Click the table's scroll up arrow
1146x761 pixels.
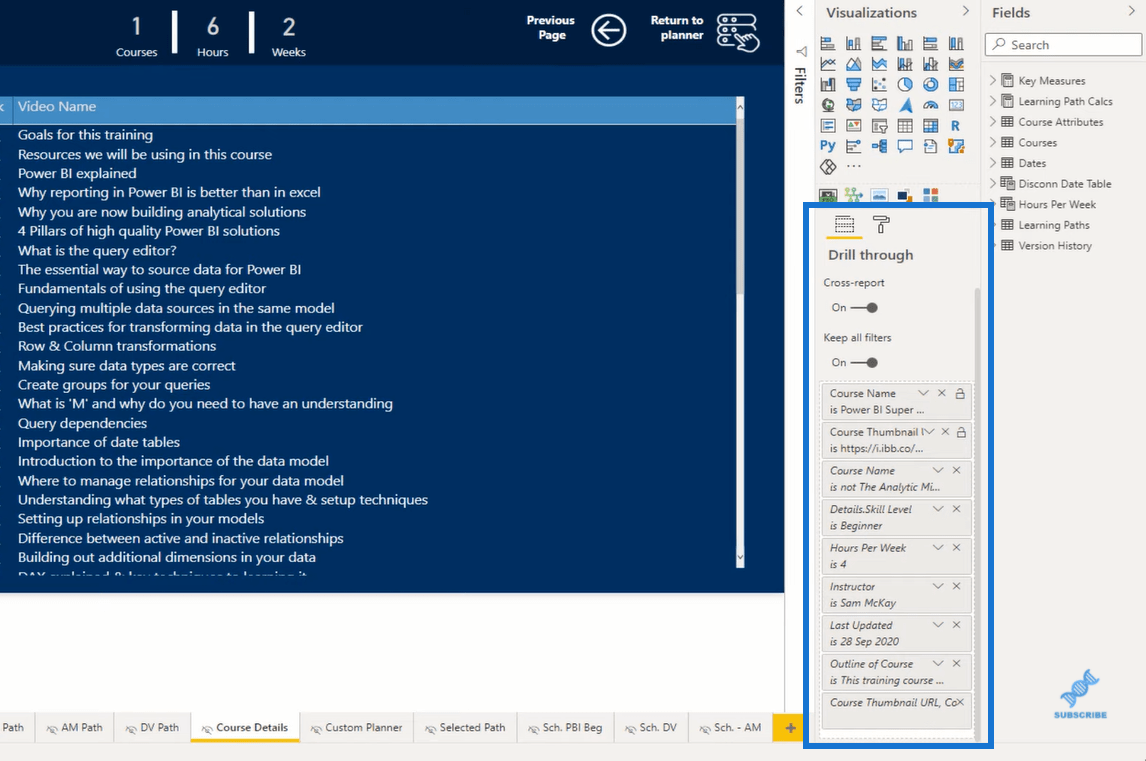coord(740,107)
